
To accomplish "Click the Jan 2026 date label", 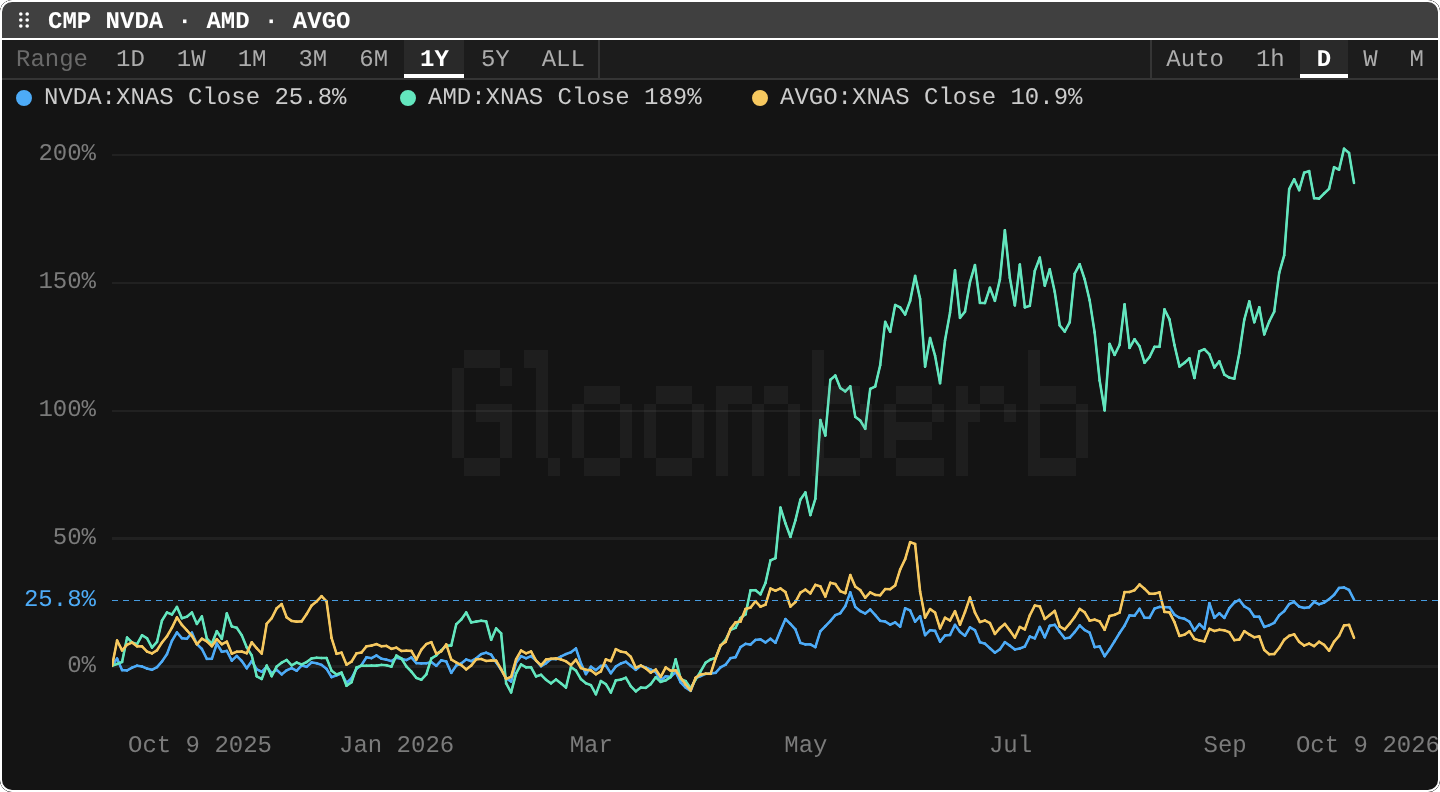I will pyautogui.click(x=397, y=745).
